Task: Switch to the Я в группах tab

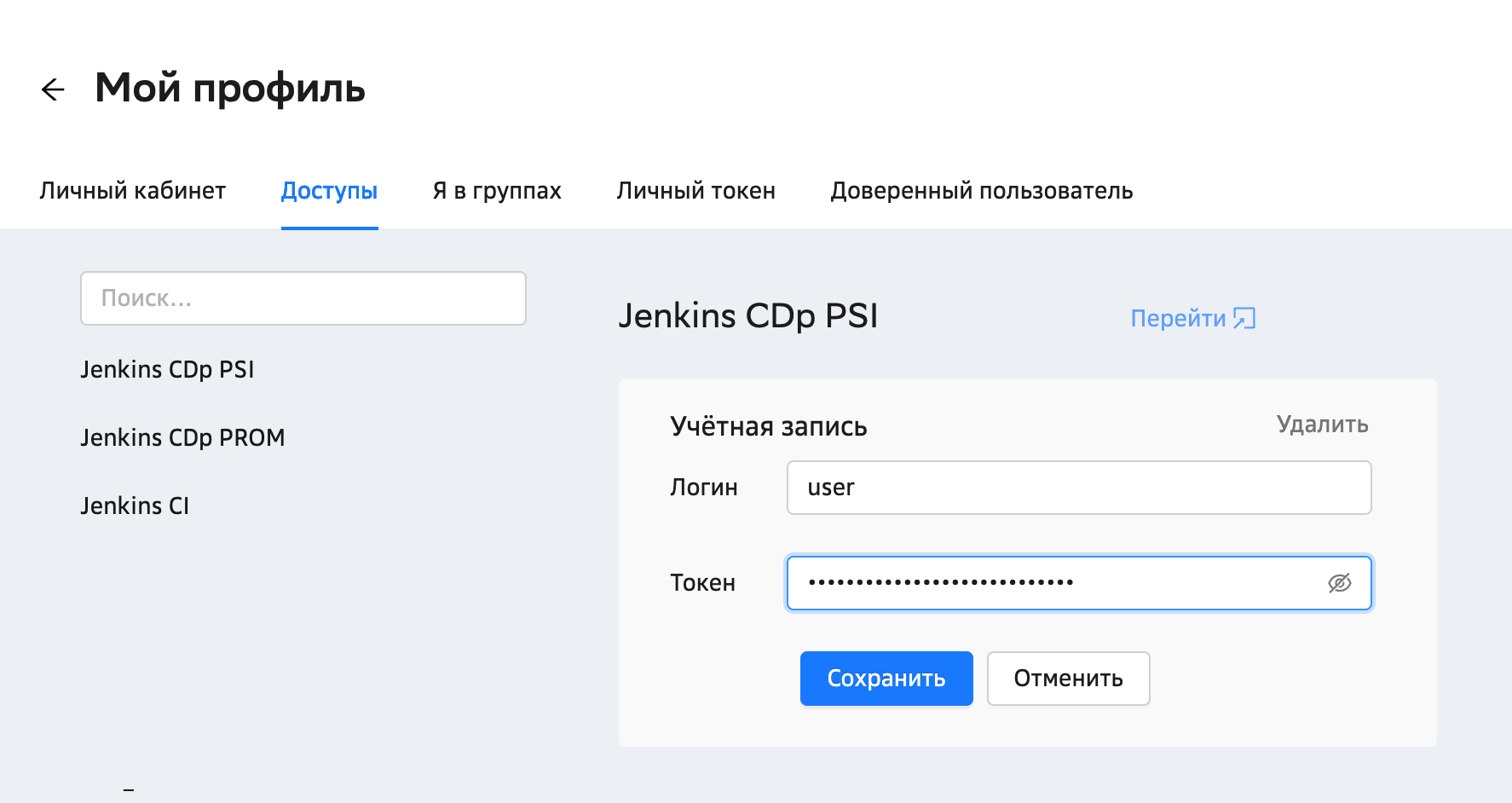Action: [x=497, y=191]
